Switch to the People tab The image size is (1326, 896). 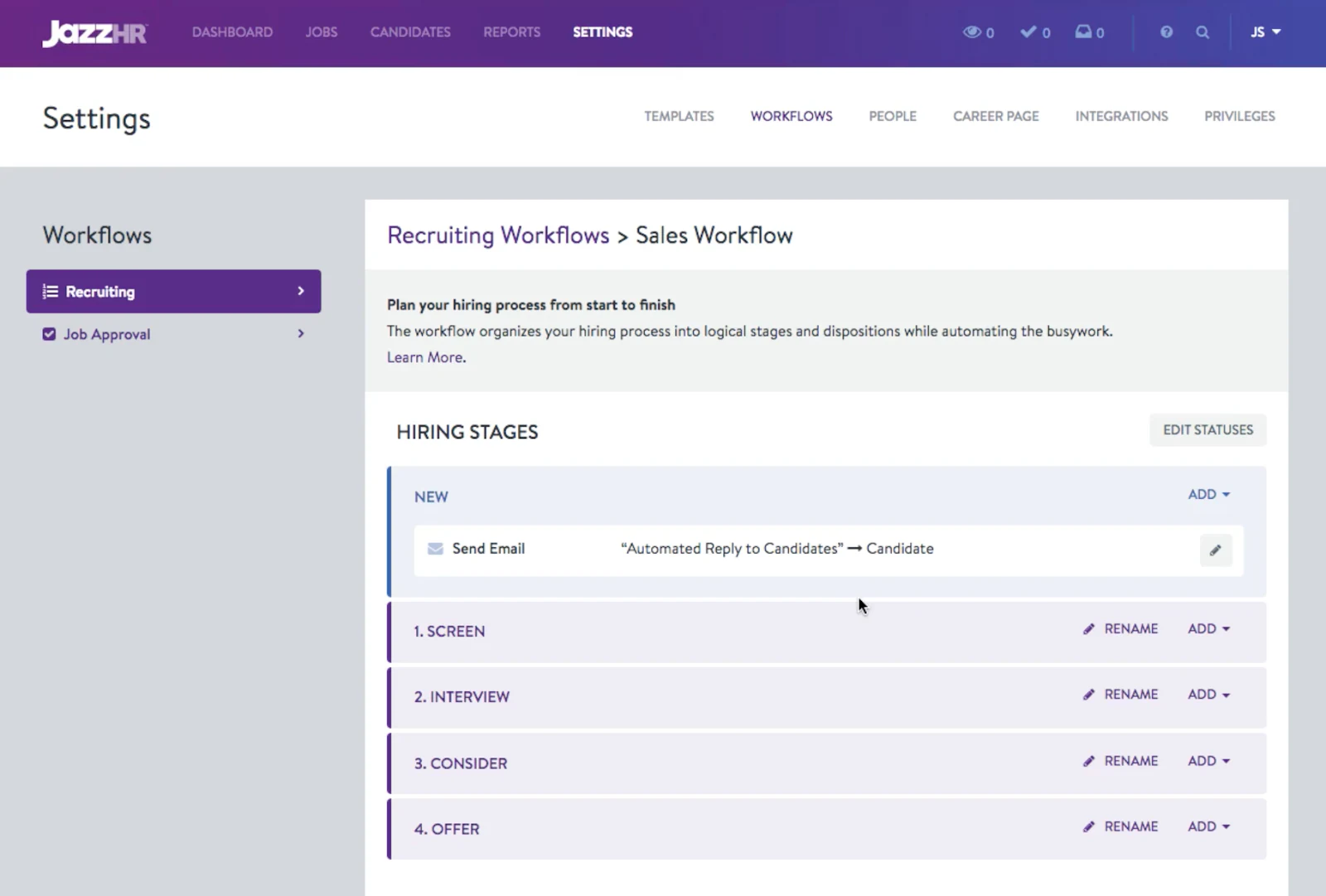click(893, 116)
